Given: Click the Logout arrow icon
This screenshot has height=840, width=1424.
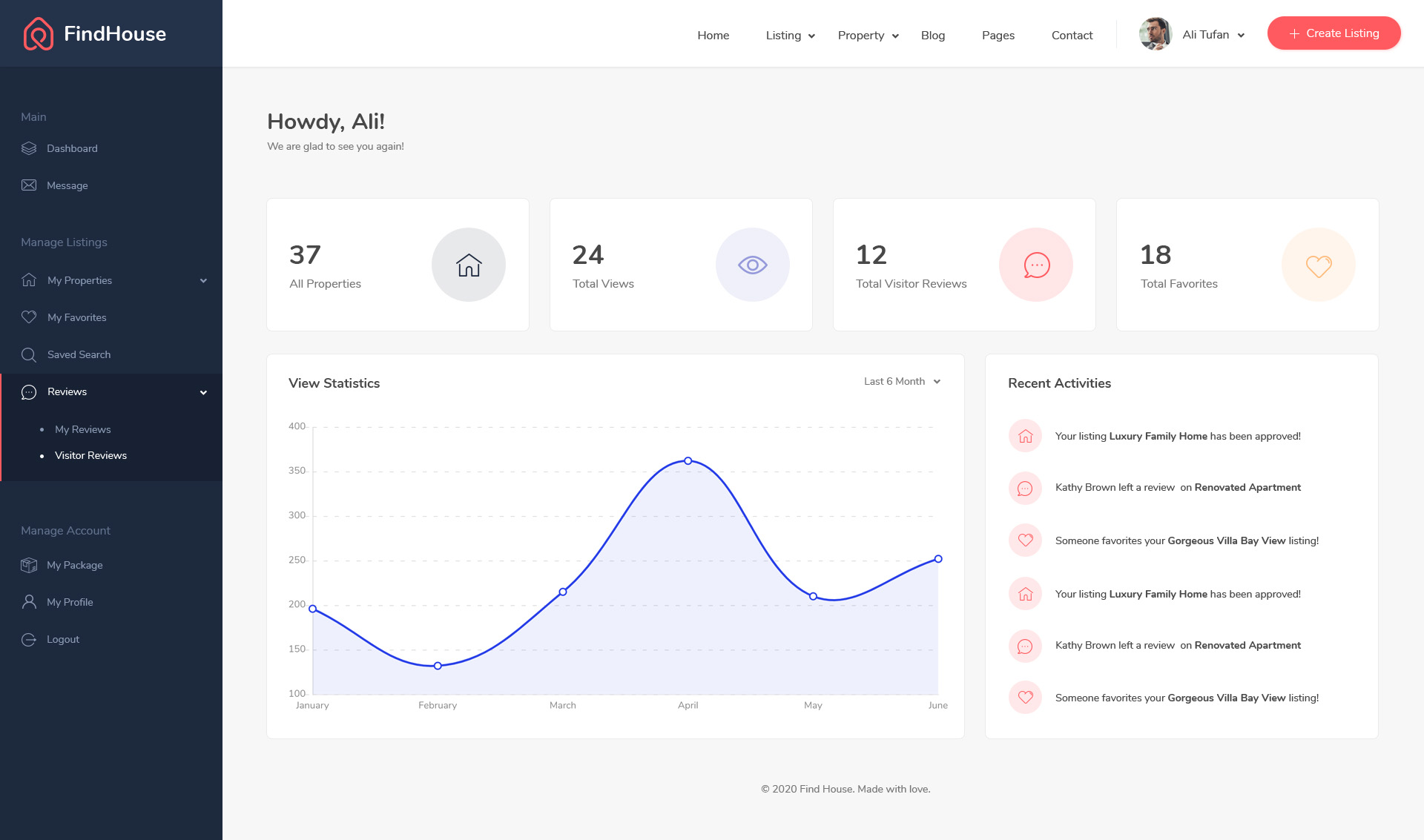Looking at the screenshot, I should coord(29,640).
